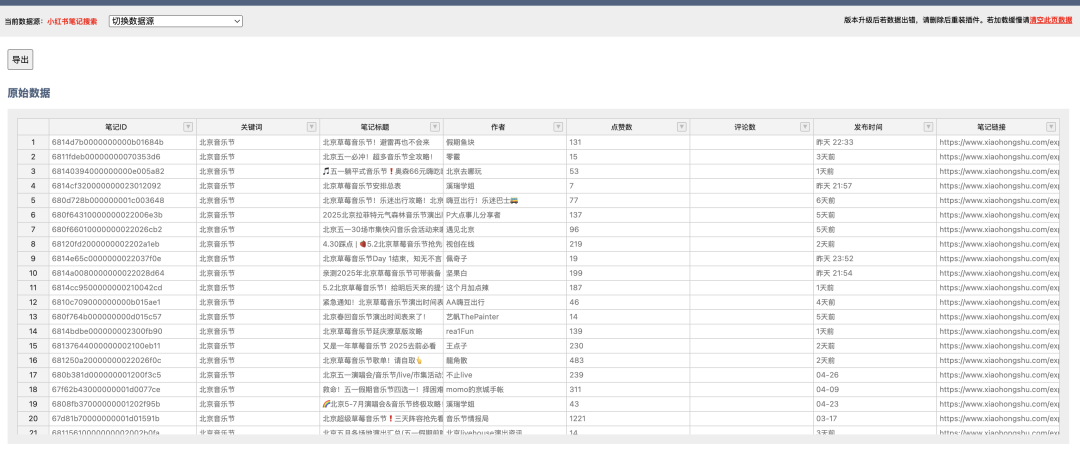Click likes cell showing 131
The height and width of the screenshot is (461, 1080).
click(628, 142)
